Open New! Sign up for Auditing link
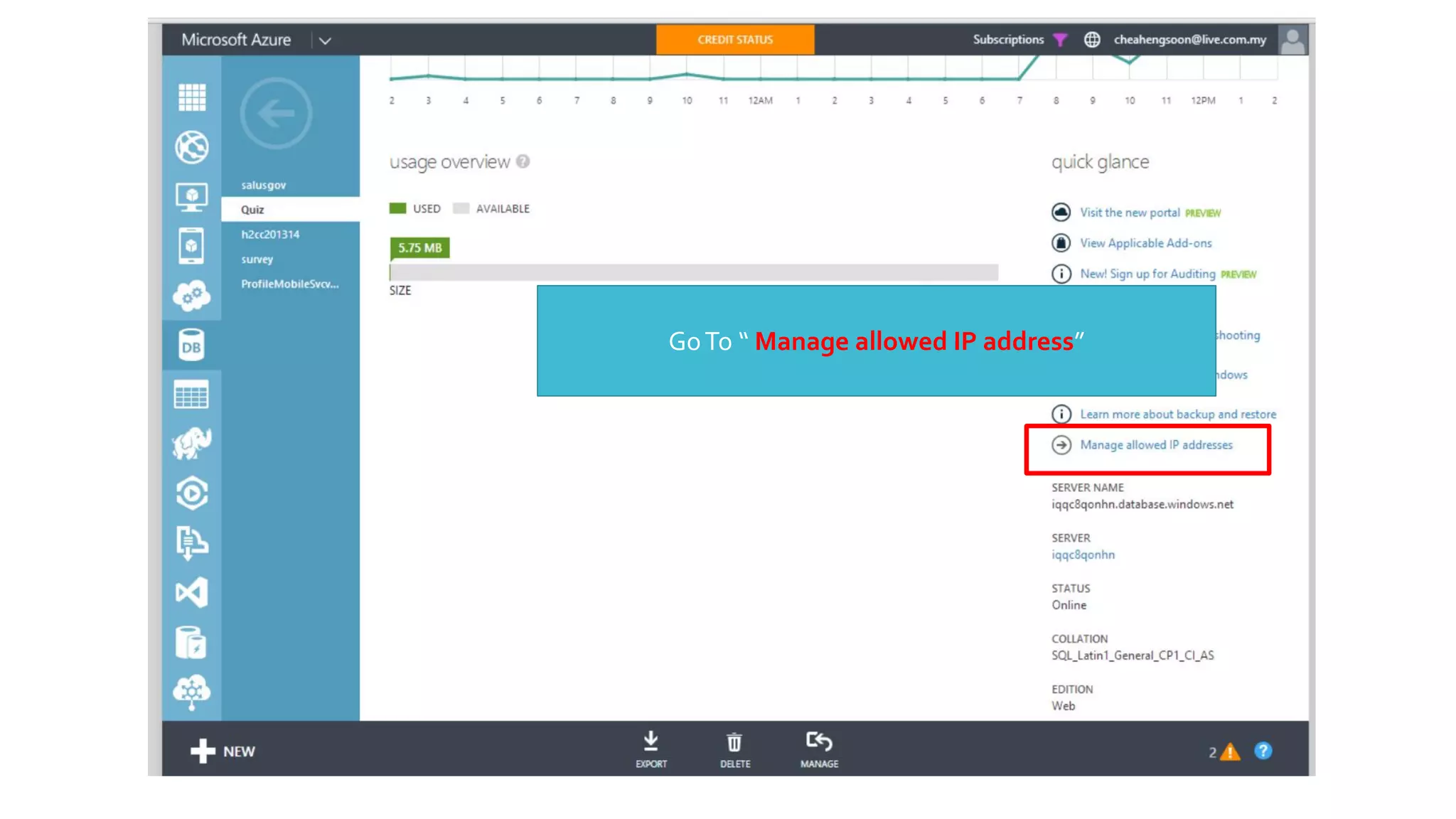The image size is (1456, 819). coord(1147,274)
